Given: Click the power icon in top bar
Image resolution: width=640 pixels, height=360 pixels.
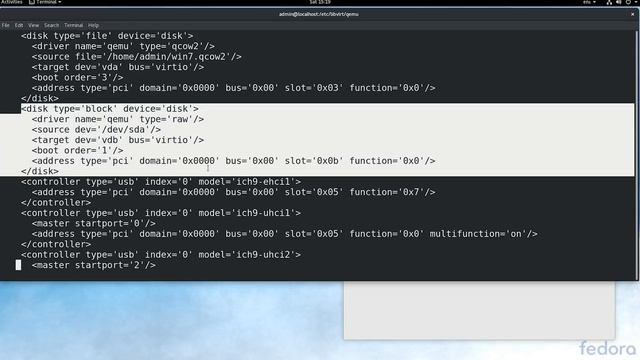Looking at the screenshot, I should tap(629, 2).
